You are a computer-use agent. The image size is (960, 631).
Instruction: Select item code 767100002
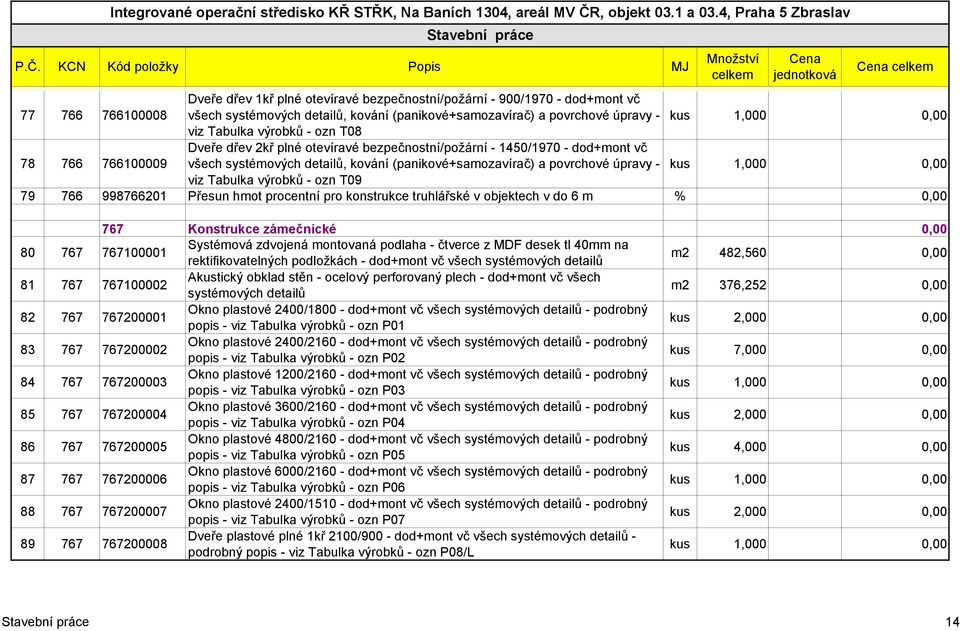pos(134,285)
